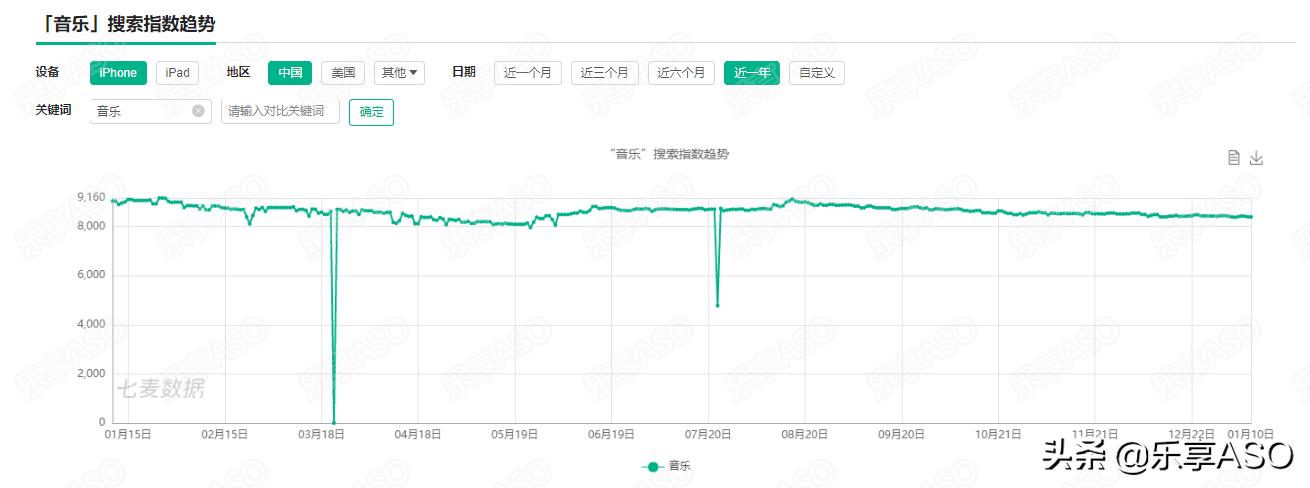This screenshot has width=1310, height=488.
Task: Select the chart title “音乐”搜索指数趋势
Action: pos(668,154)
